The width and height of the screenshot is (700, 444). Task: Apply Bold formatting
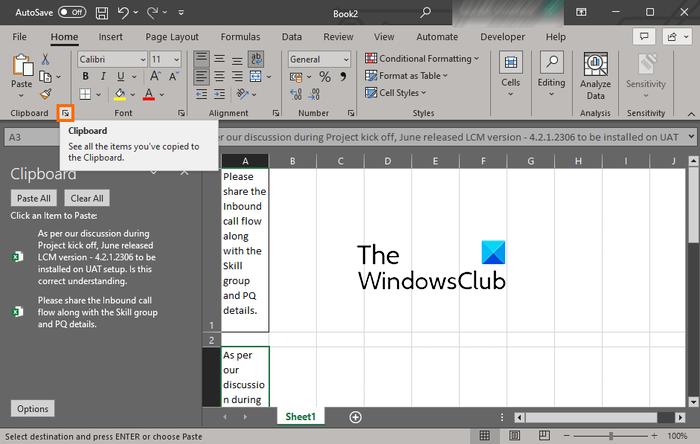click(x=84, y=77)
